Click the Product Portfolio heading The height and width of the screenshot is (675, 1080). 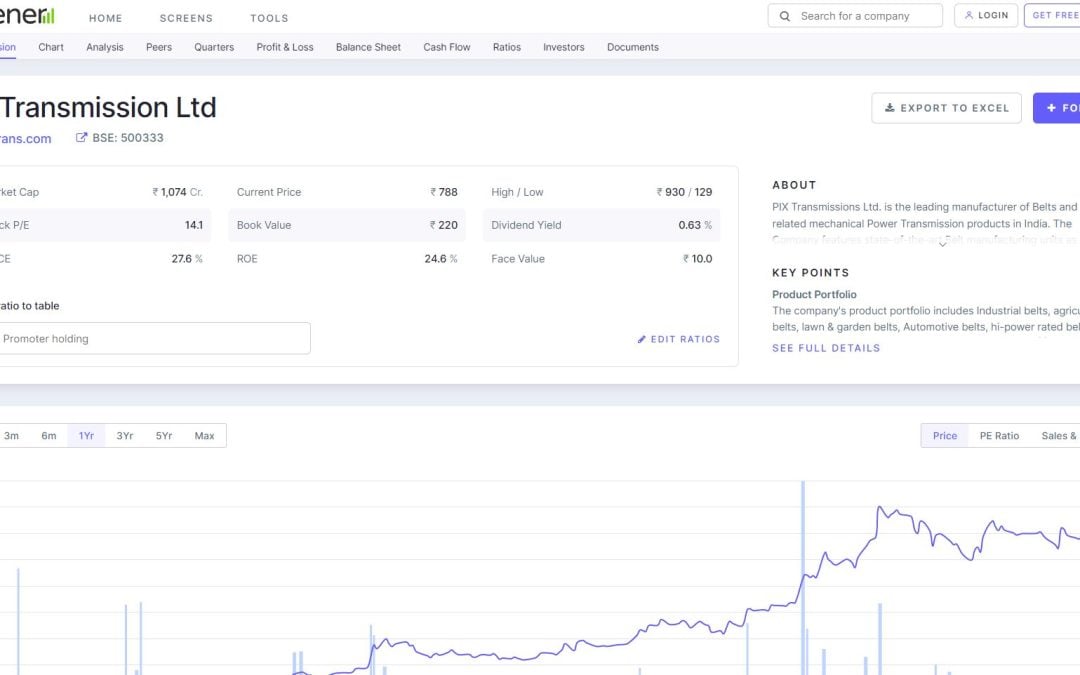point(814,294)
